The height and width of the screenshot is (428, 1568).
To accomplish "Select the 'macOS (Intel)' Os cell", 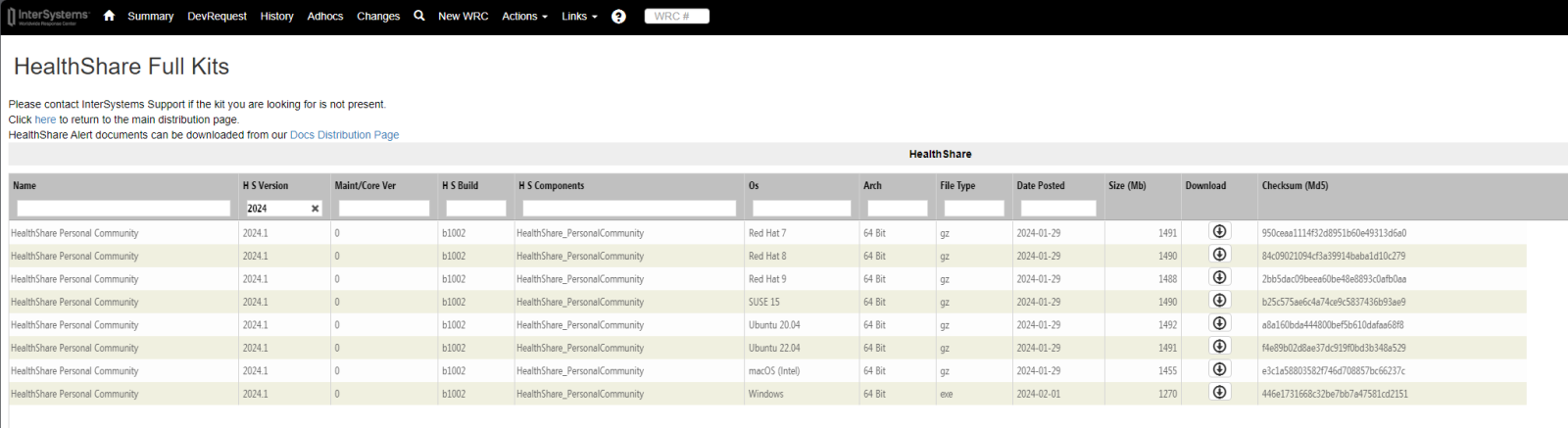I will pos(774,370).
